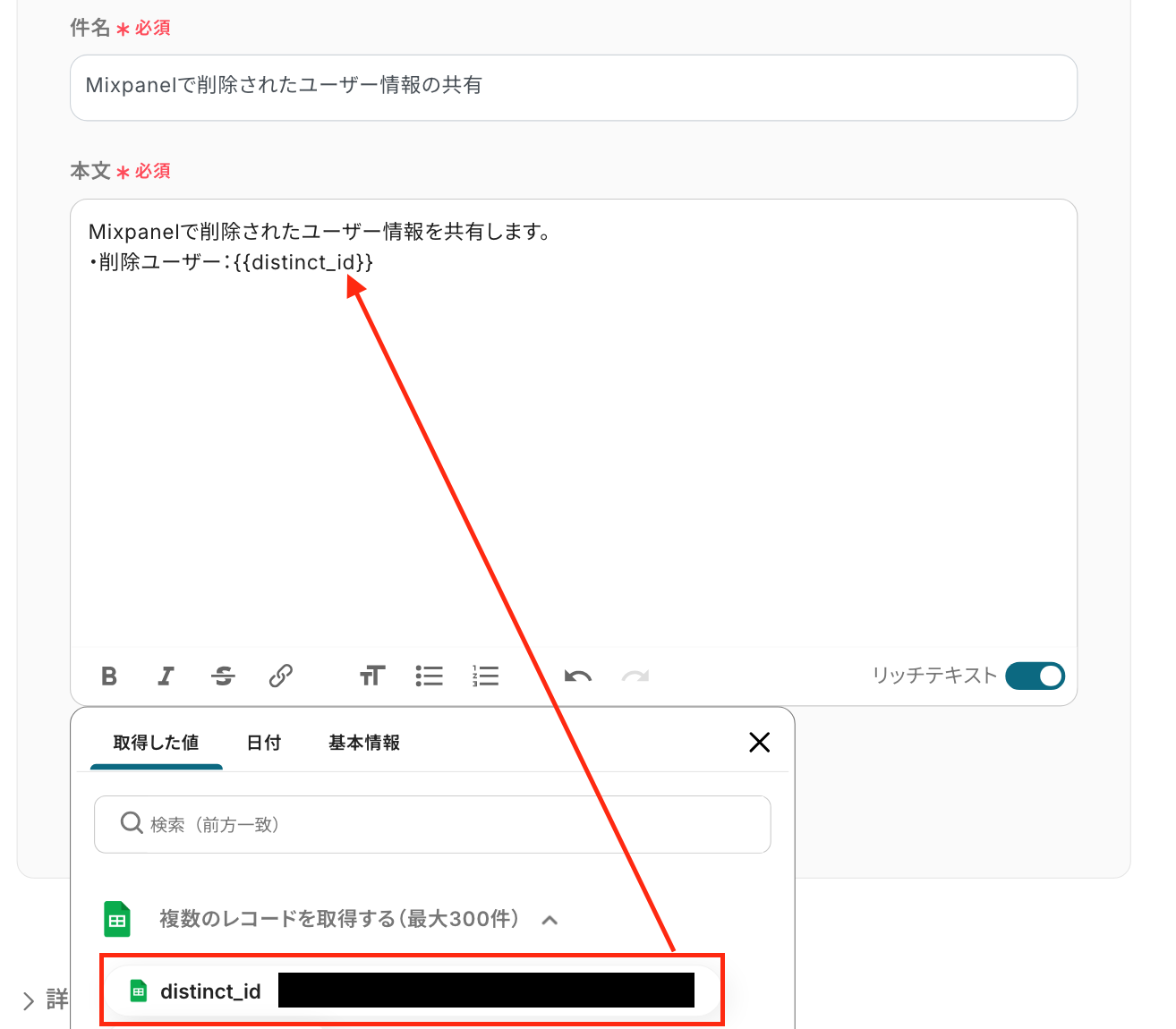
Task: Toggle bold formatting in body editor
Action: tap(109, 676)
